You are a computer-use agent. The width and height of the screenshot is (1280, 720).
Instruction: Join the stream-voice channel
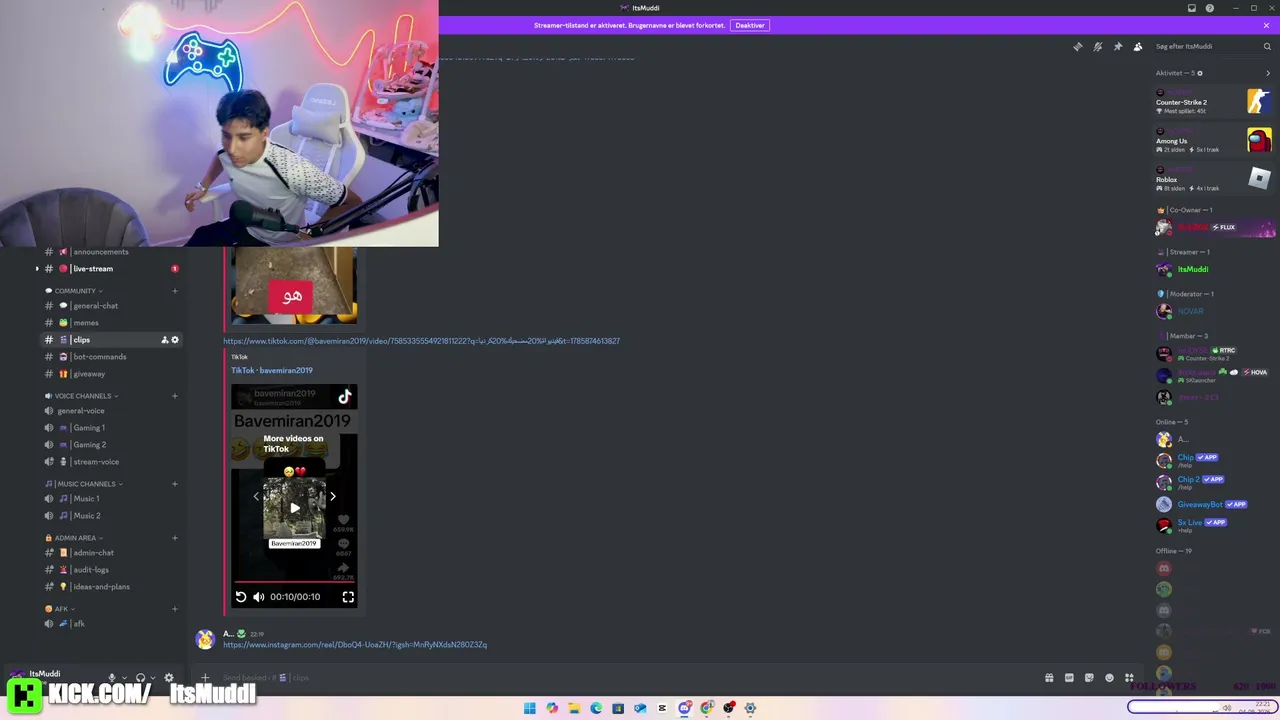111,462
